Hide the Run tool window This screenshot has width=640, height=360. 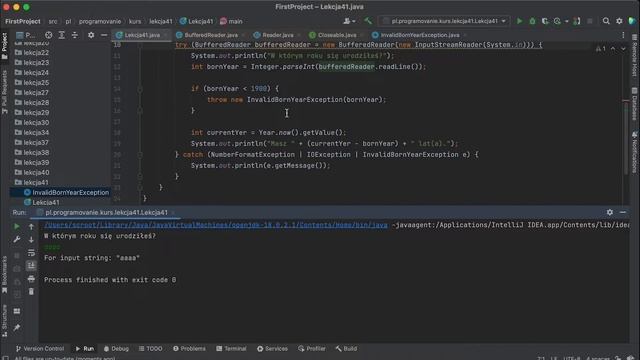point(622,212)
